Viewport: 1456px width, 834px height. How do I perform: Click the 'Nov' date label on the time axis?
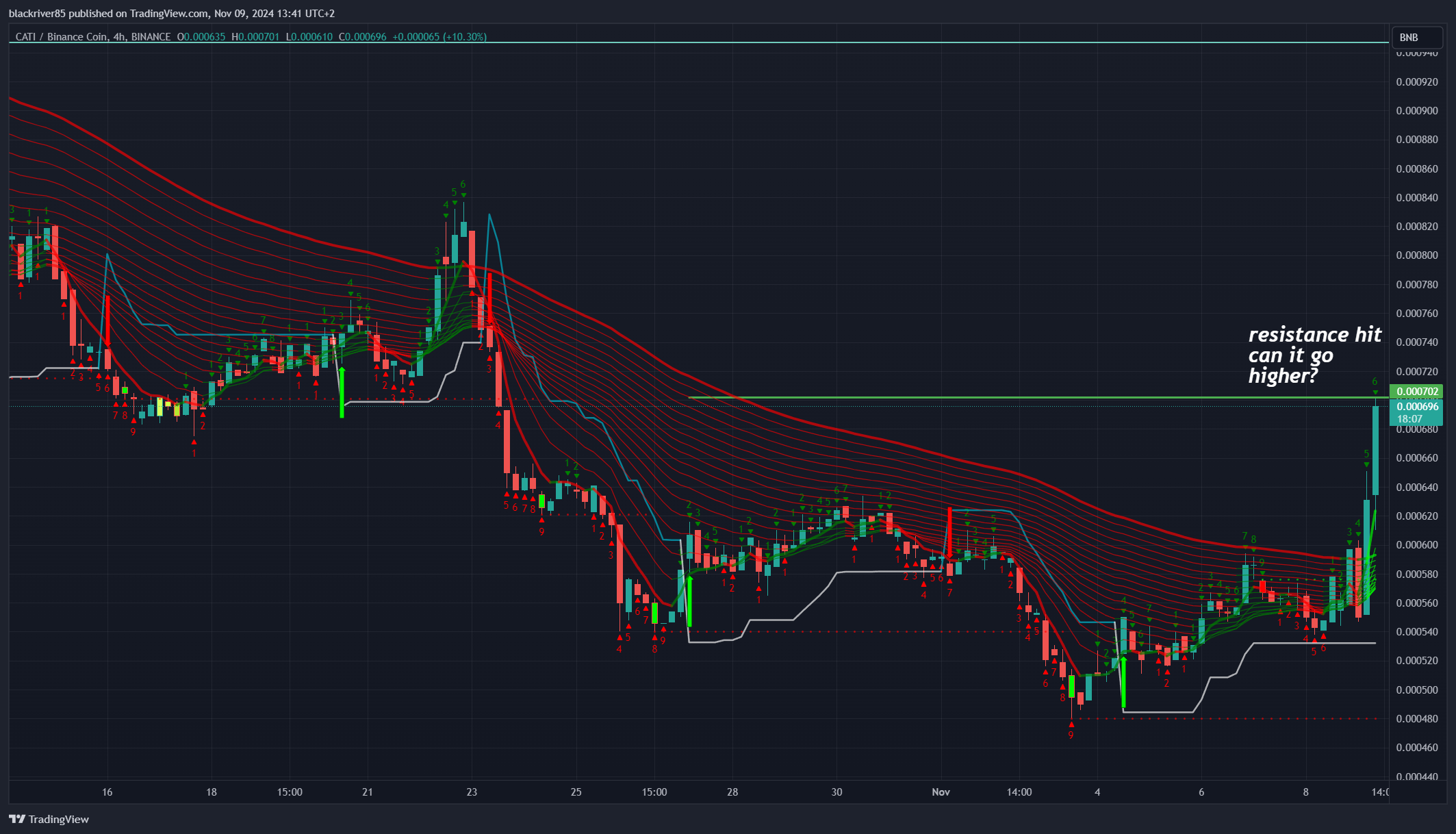[941, 792]
